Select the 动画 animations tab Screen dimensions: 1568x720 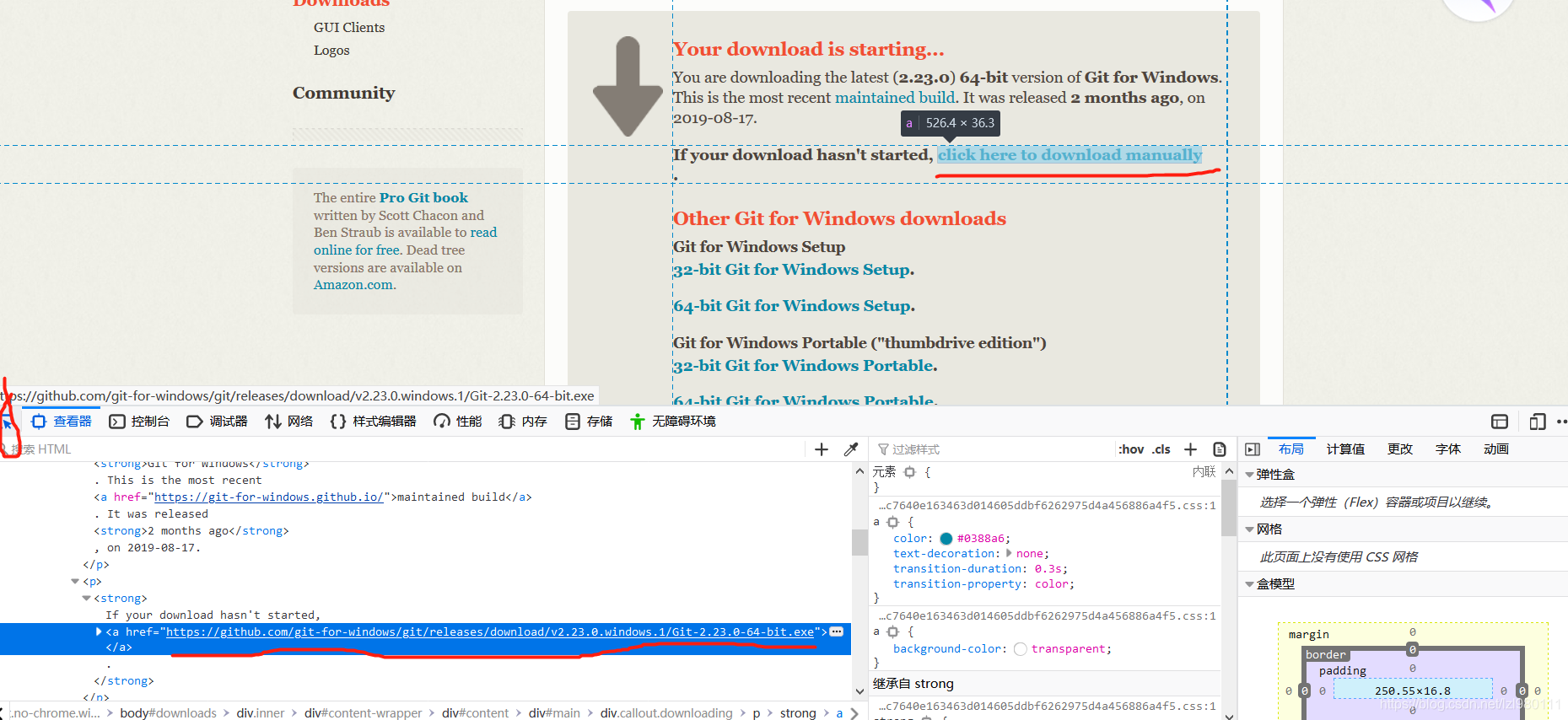1496,449
